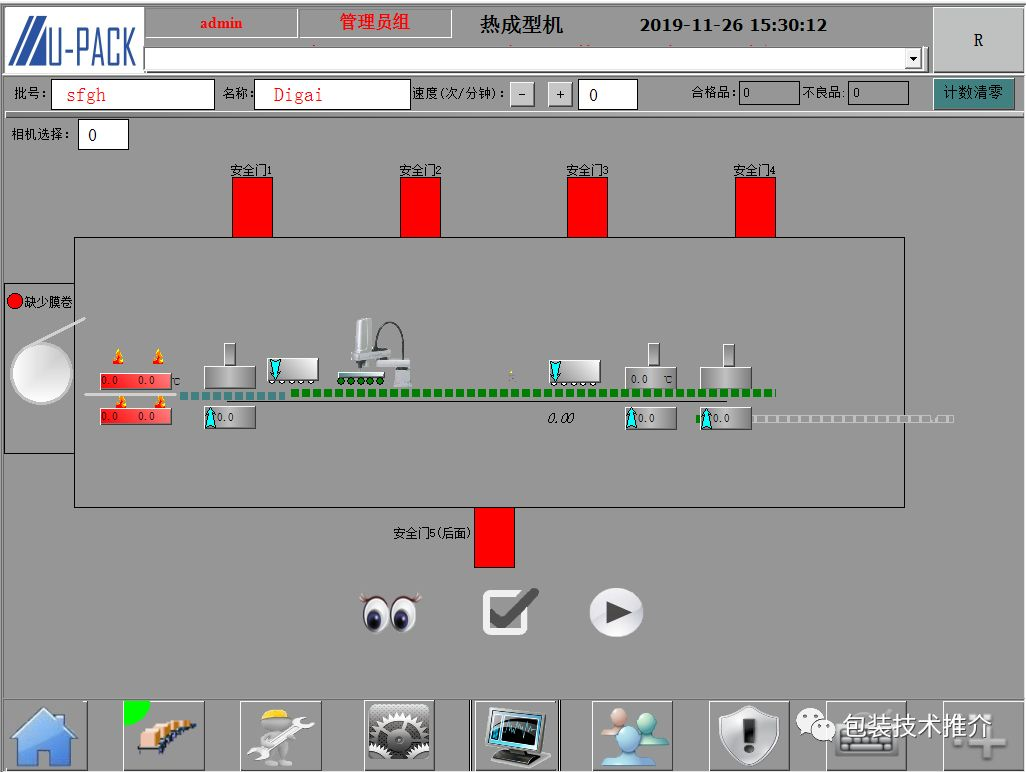Open the alarm shield warning icon
Image resolution: width=1026 pixels, height=772 pixels.
[x=749, y=737]
